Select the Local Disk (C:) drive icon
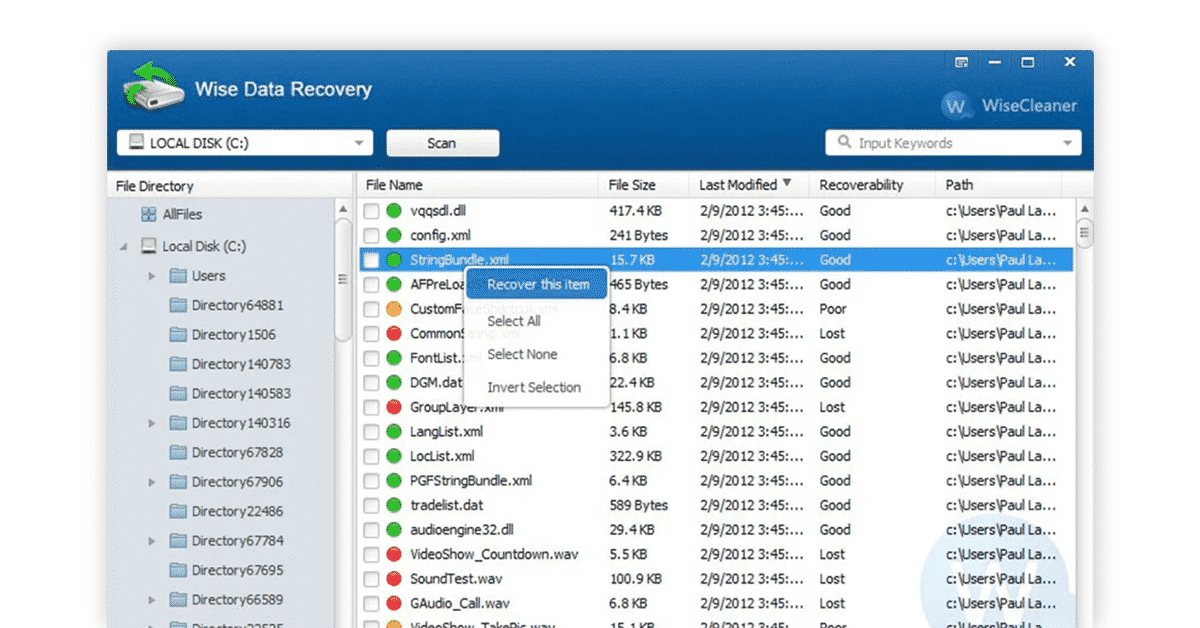 [148, 245]
